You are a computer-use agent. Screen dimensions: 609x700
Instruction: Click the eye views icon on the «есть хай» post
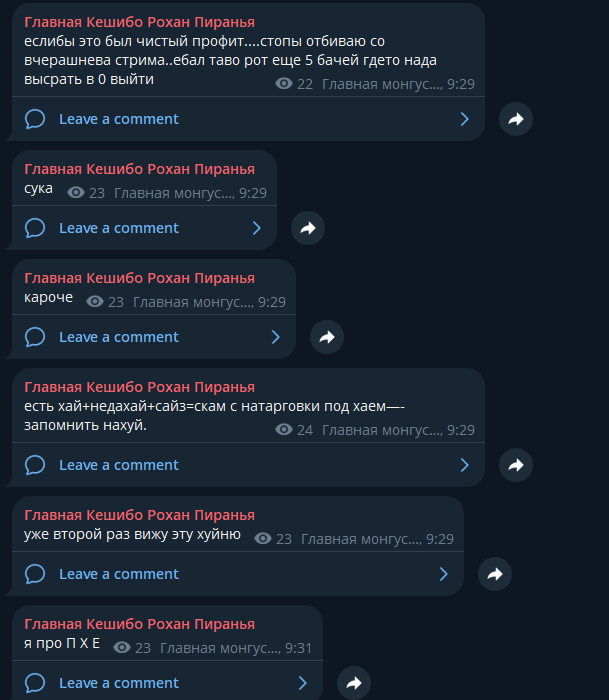point(284,429)
